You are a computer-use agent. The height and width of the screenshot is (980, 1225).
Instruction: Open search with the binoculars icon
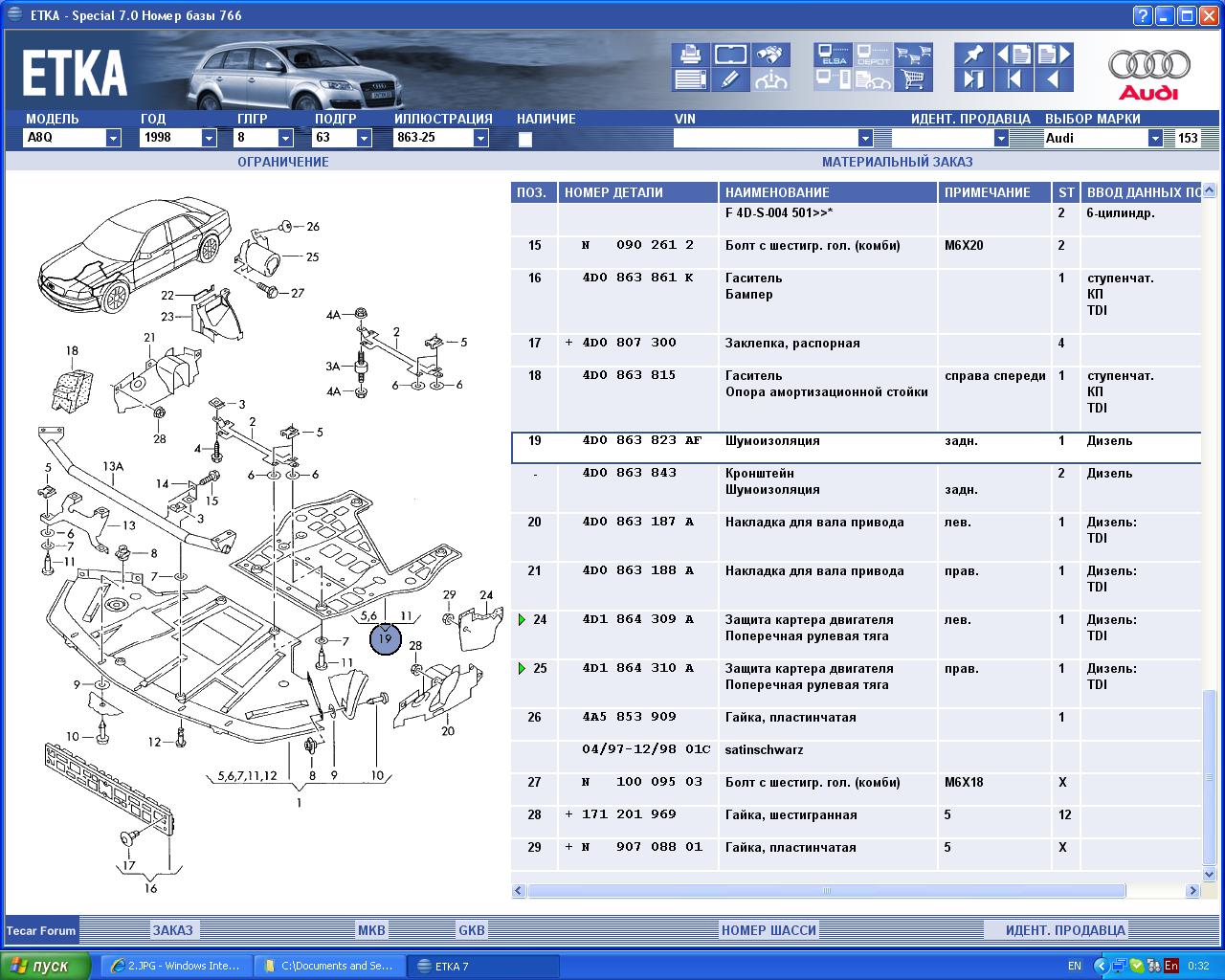(x=770, y=55)
